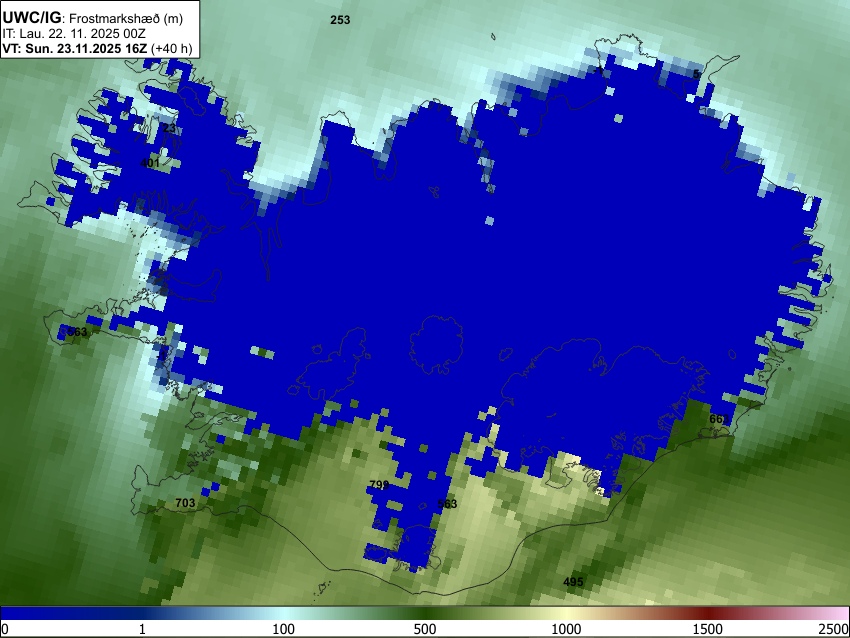Click the 253 value over the northern sea

[340, 20]
